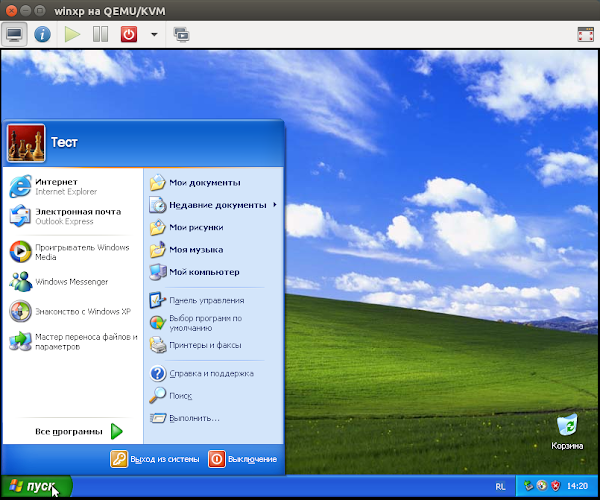This screenshot has width=600, height=500.
Task: Open Мои рисунки folder
Action: (214, 227)
